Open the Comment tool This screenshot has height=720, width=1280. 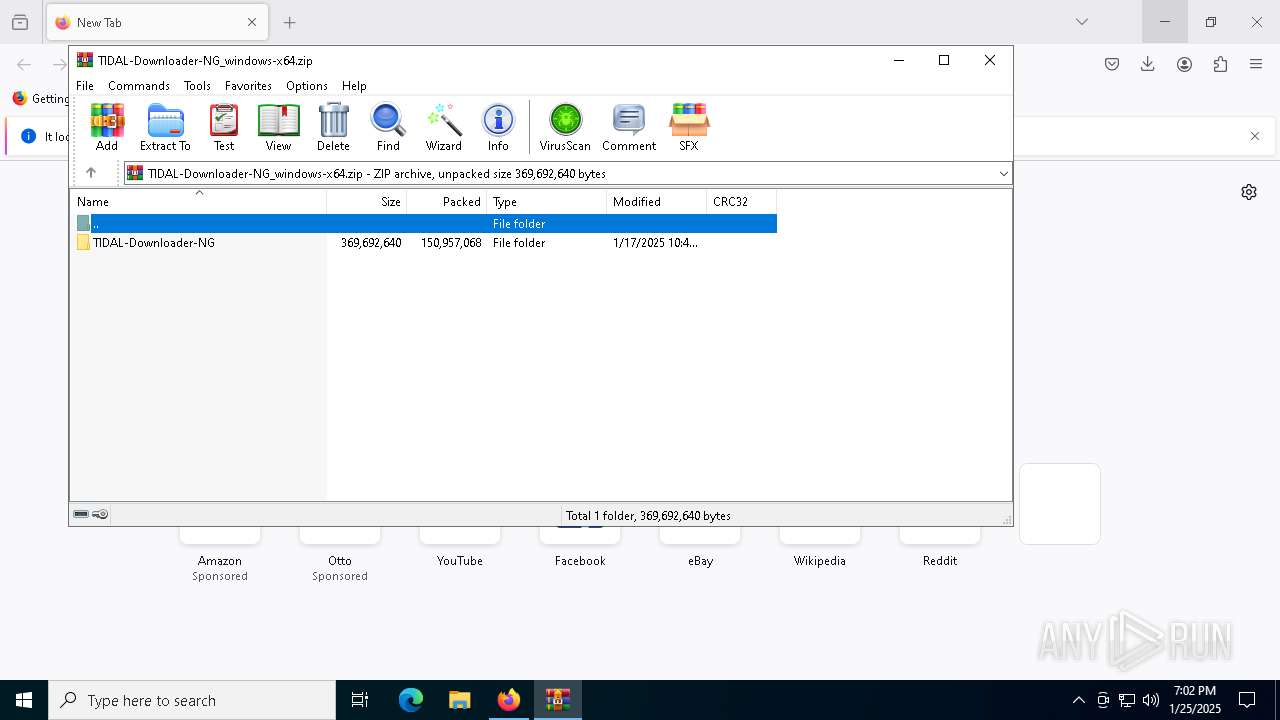(x=629, y=127)
